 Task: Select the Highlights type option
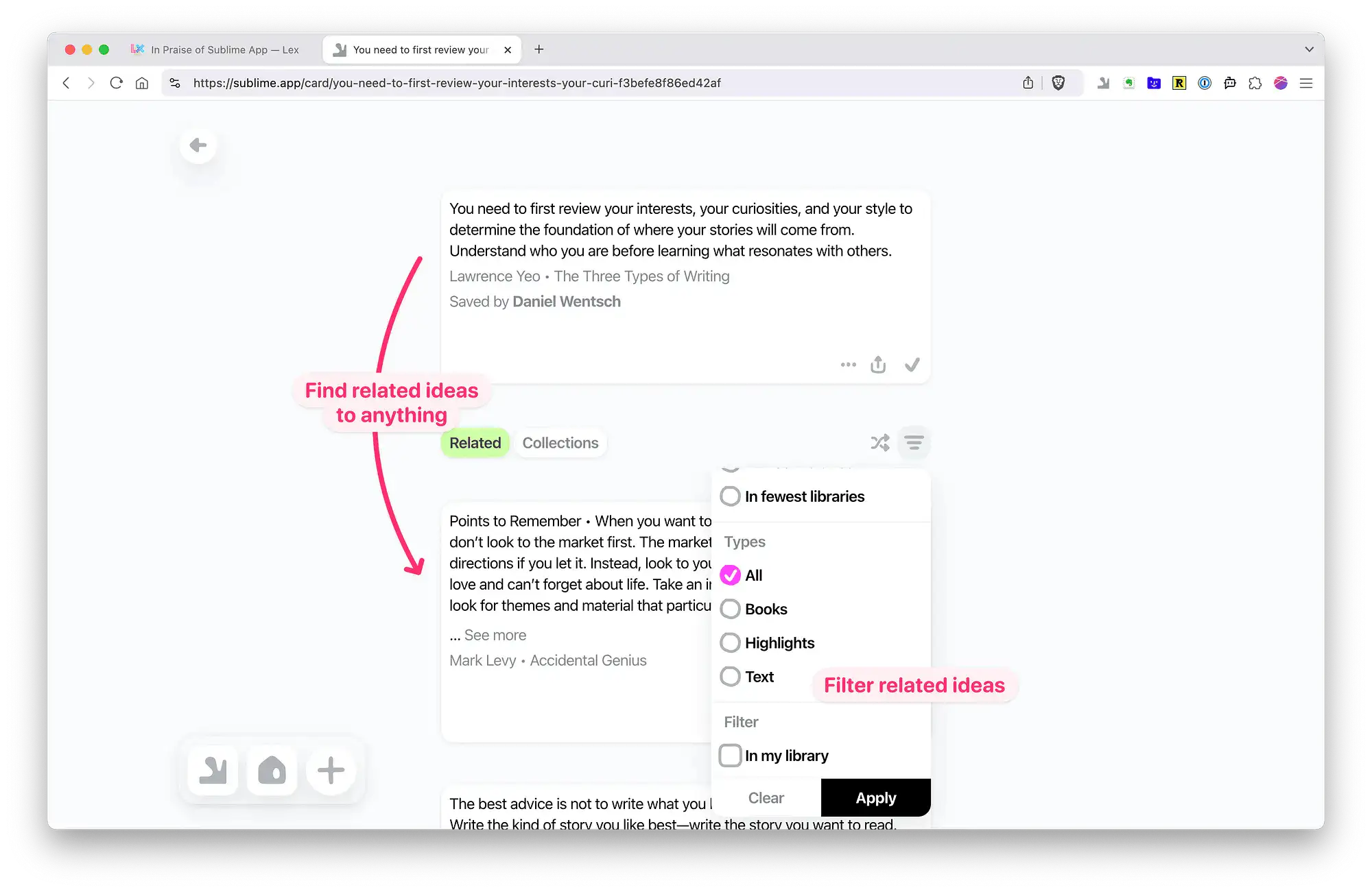coord(731,643)
